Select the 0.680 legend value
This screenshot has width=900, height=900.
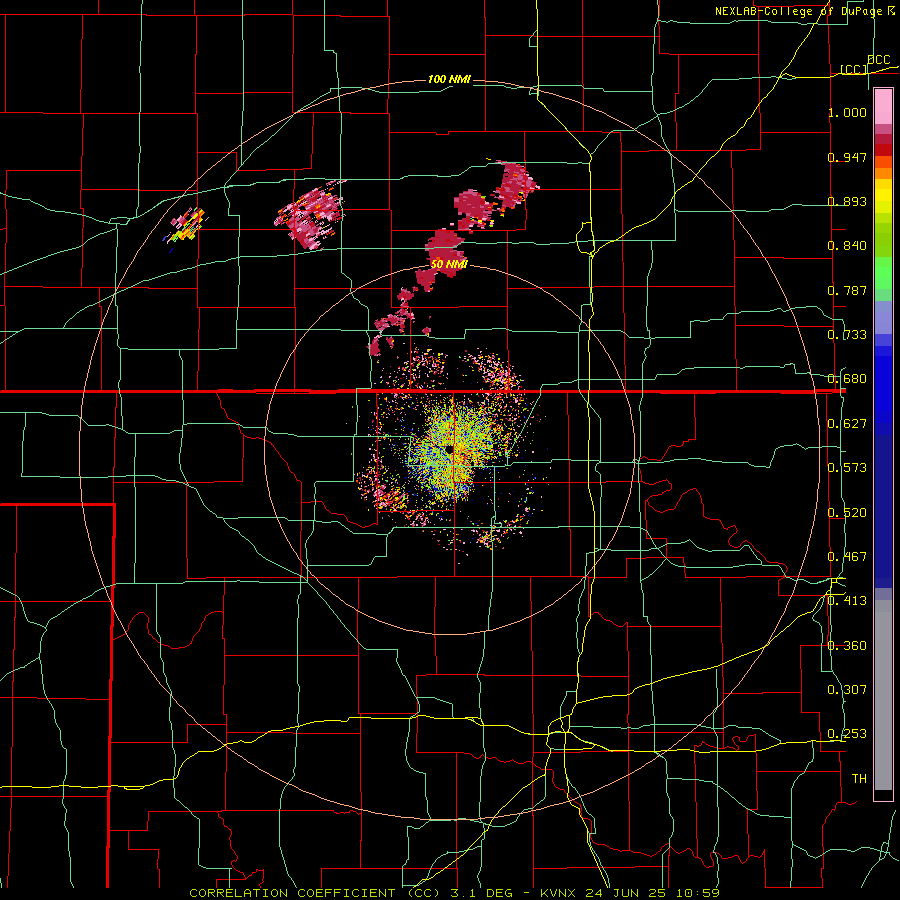click(x=847, y=379)
